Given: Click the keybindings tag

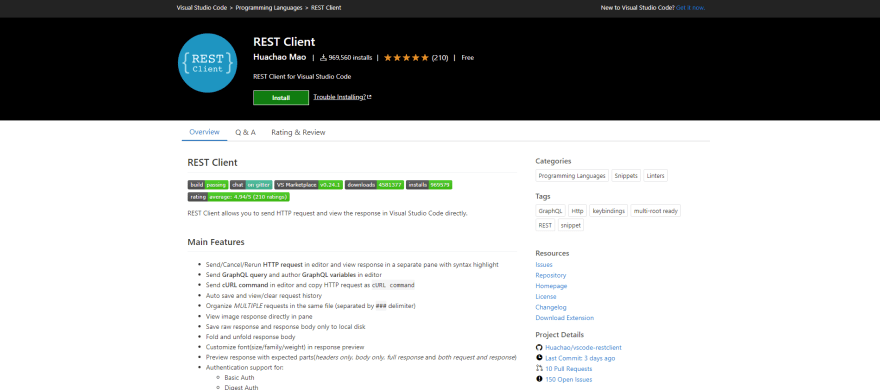Looking at the screenshot, I should 608,211.
